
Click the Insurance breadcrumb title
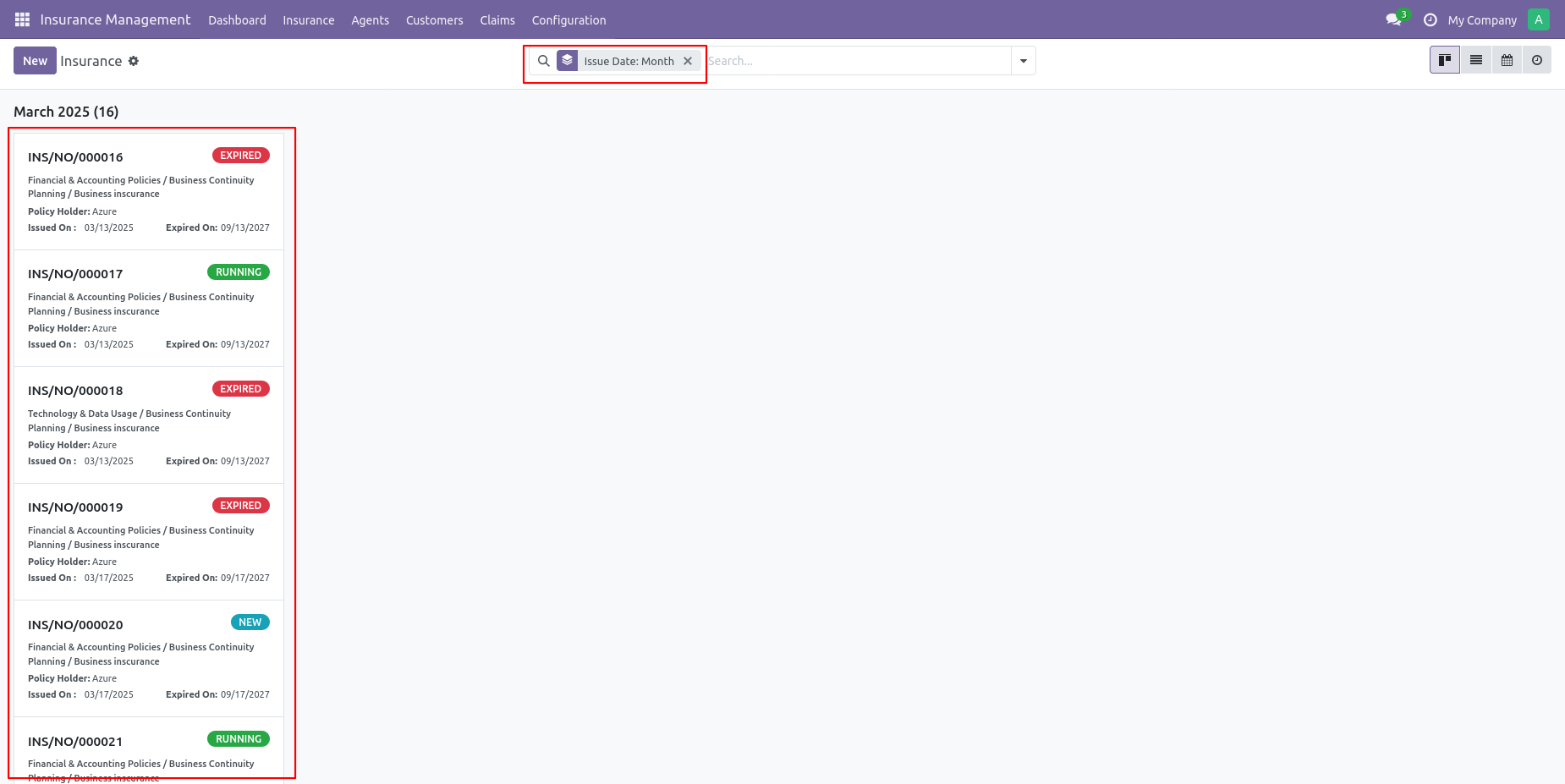(x=91, y=61)
